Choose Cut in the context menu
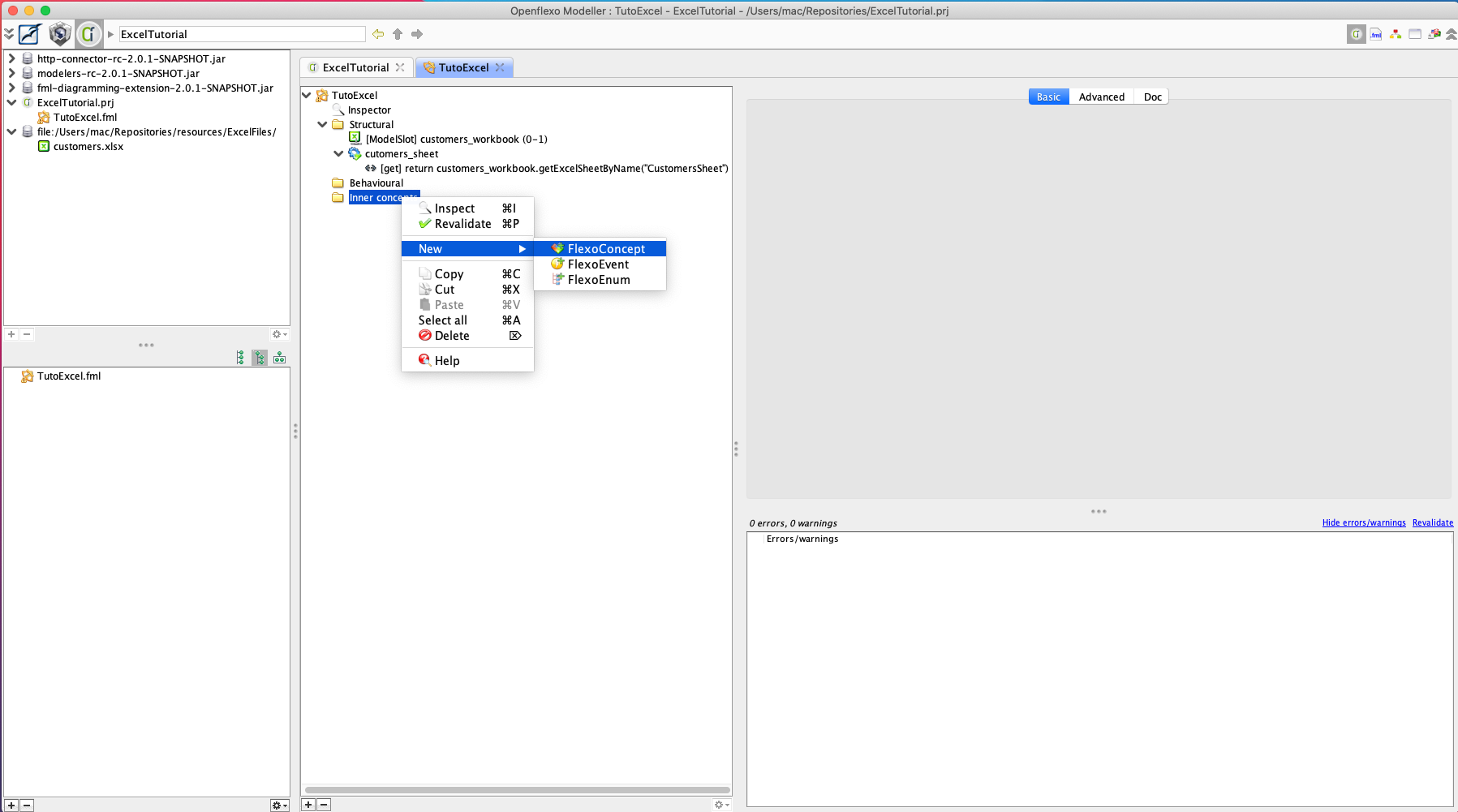 click(x=467, y=290)
